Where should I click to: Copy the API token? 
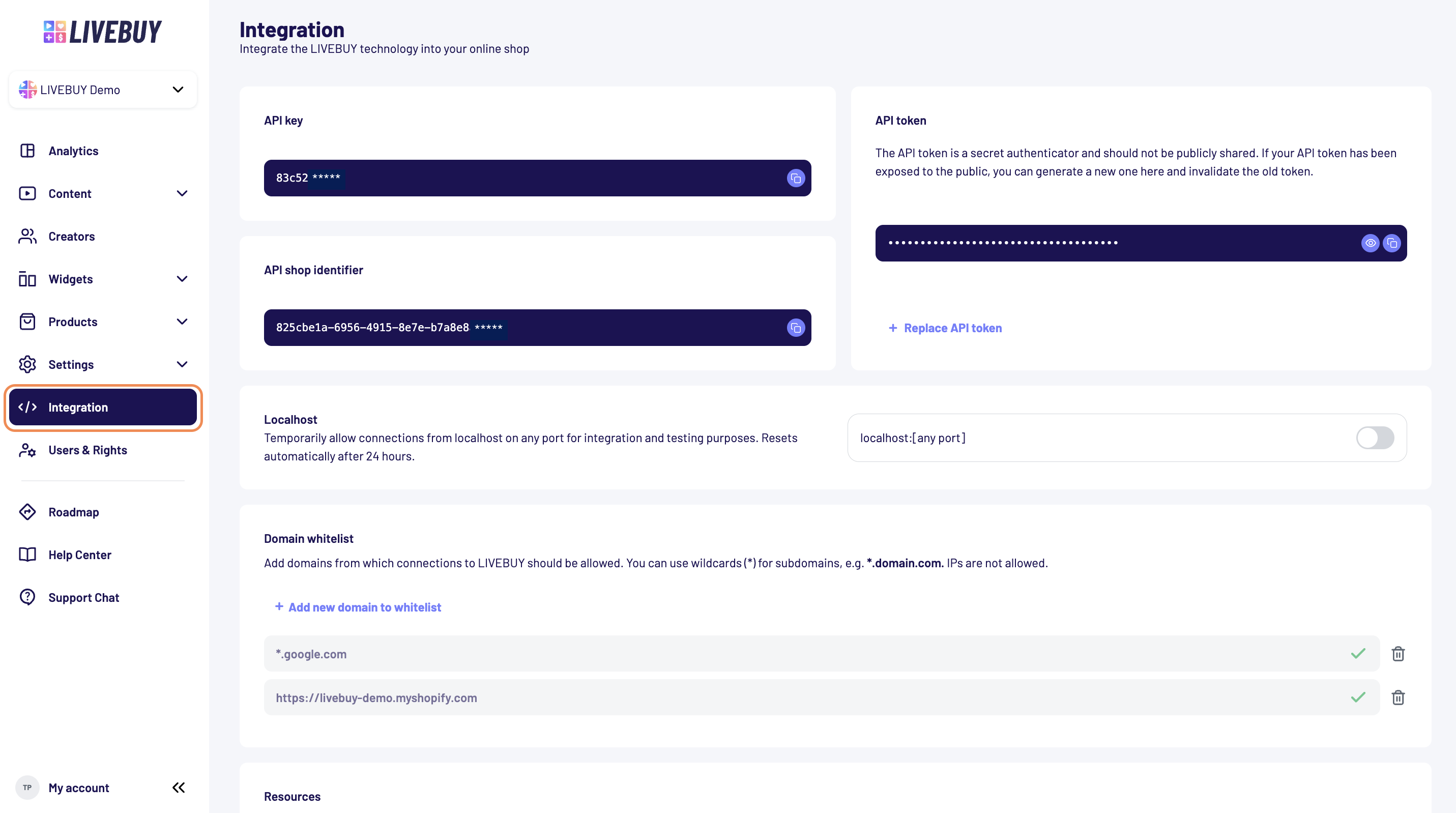[1391, 243]
